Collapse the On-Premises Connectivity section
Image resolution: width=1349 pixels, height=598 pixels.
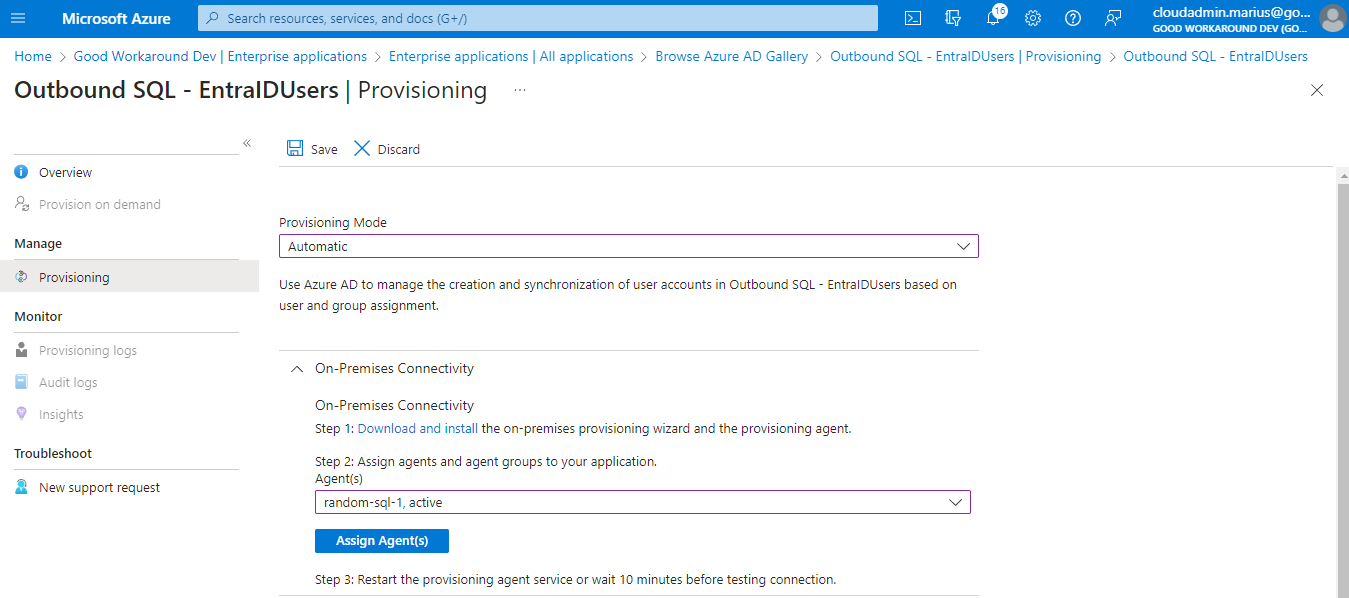296,368
